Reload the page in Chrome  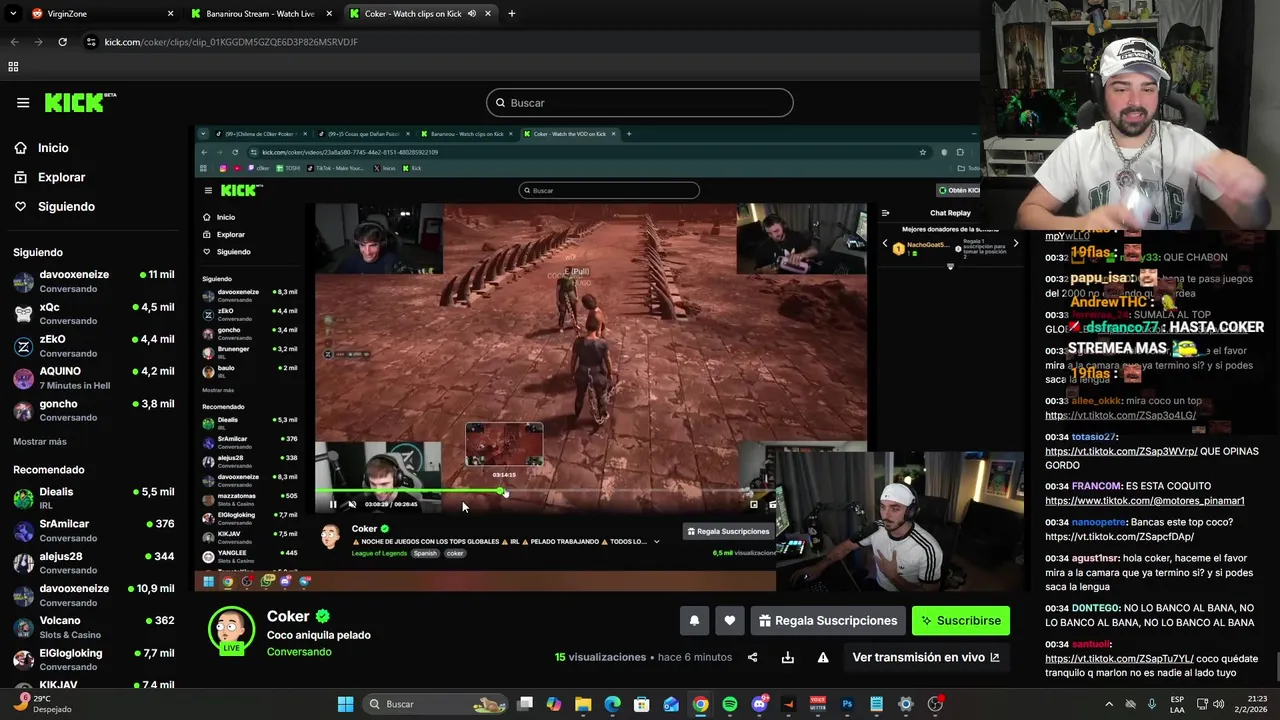click(x=62, y=42)
